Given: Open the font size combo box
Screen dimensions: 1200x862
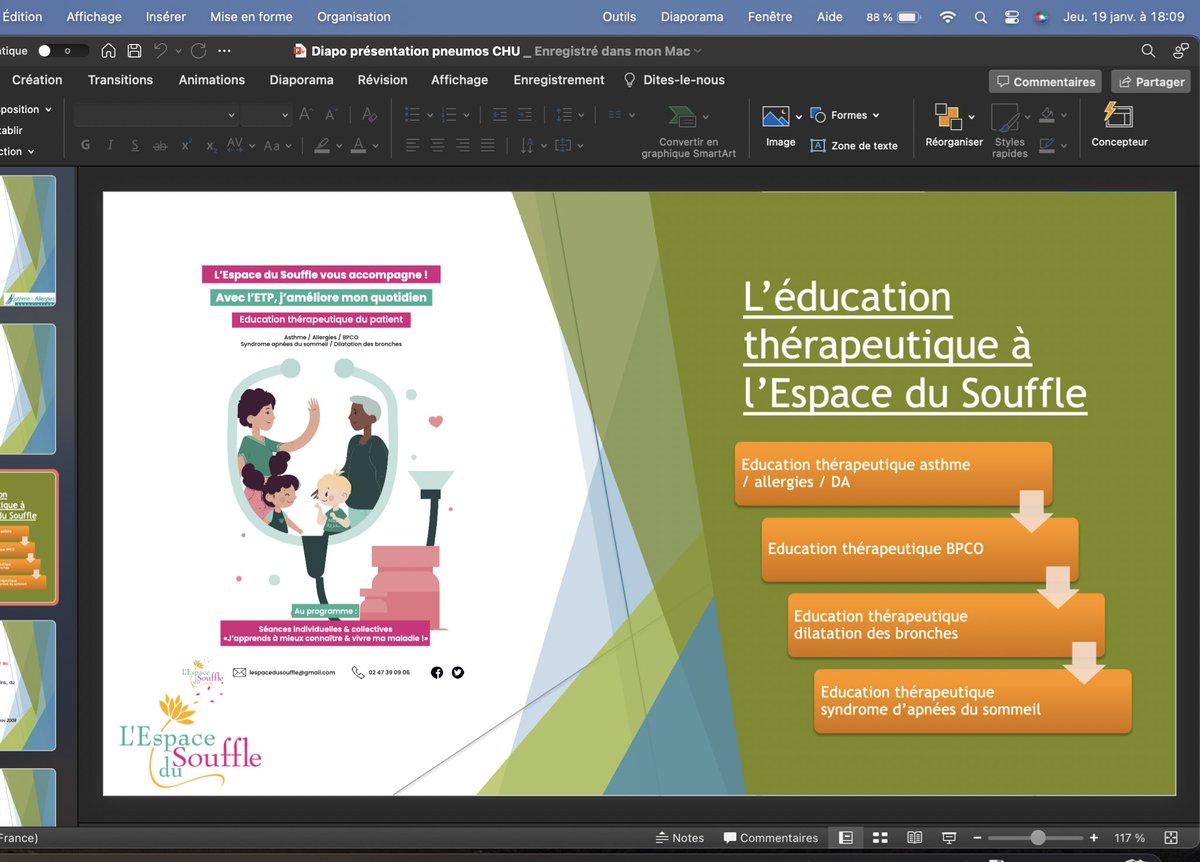Looking at the screenshot, I should click(266, 115).
